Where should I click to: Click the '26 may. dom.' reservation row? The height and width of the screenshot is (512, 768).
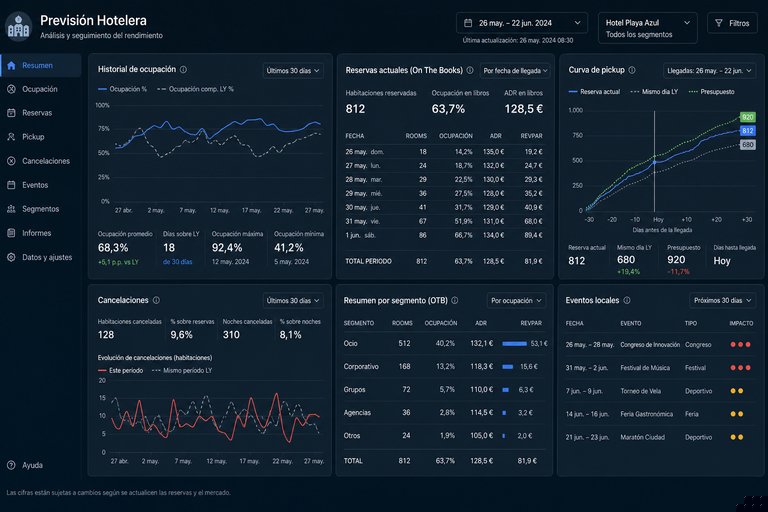pos(444,152)
